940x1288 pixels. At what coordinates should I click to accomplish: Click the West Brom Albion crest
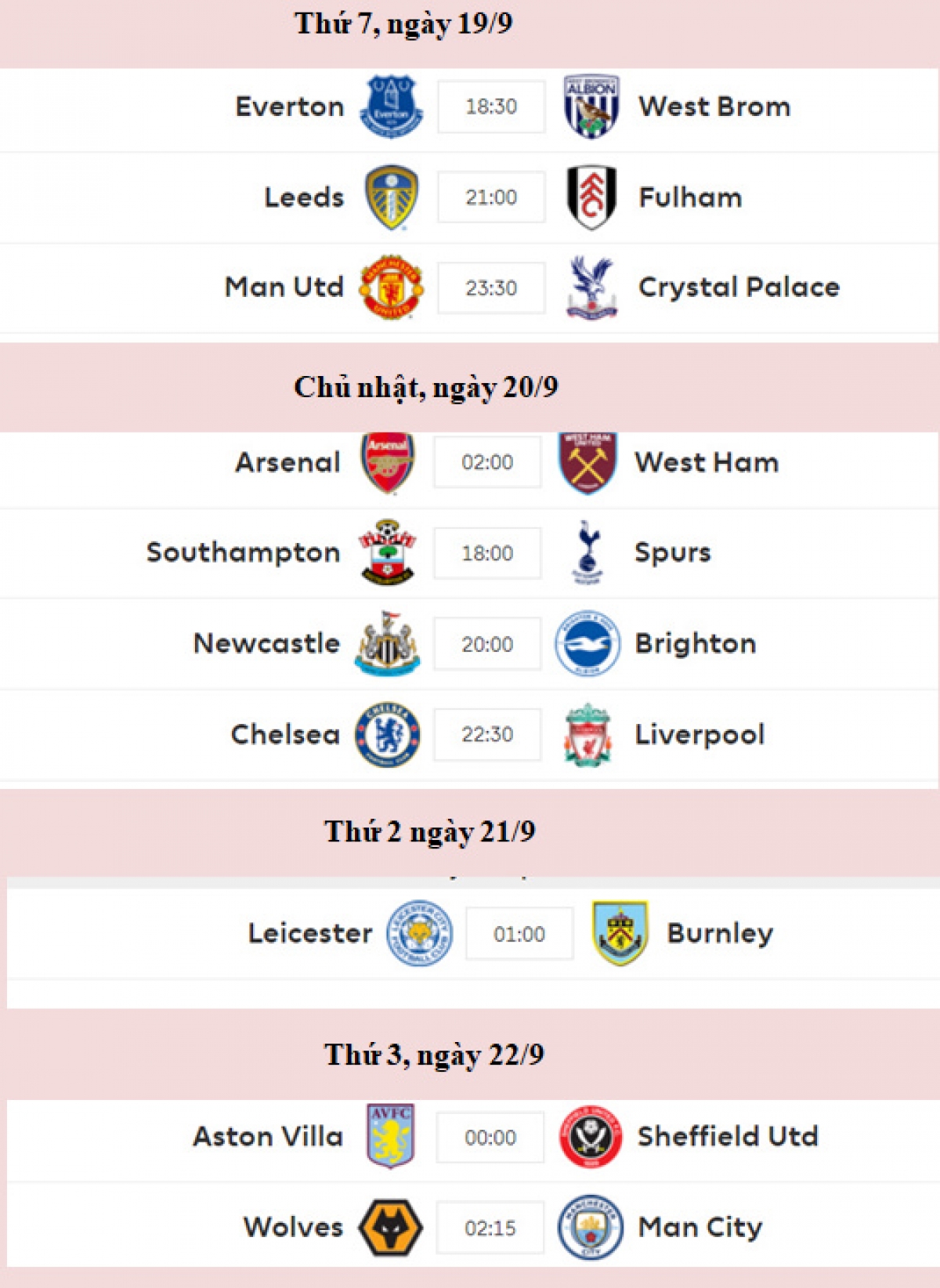coord(591,107)
